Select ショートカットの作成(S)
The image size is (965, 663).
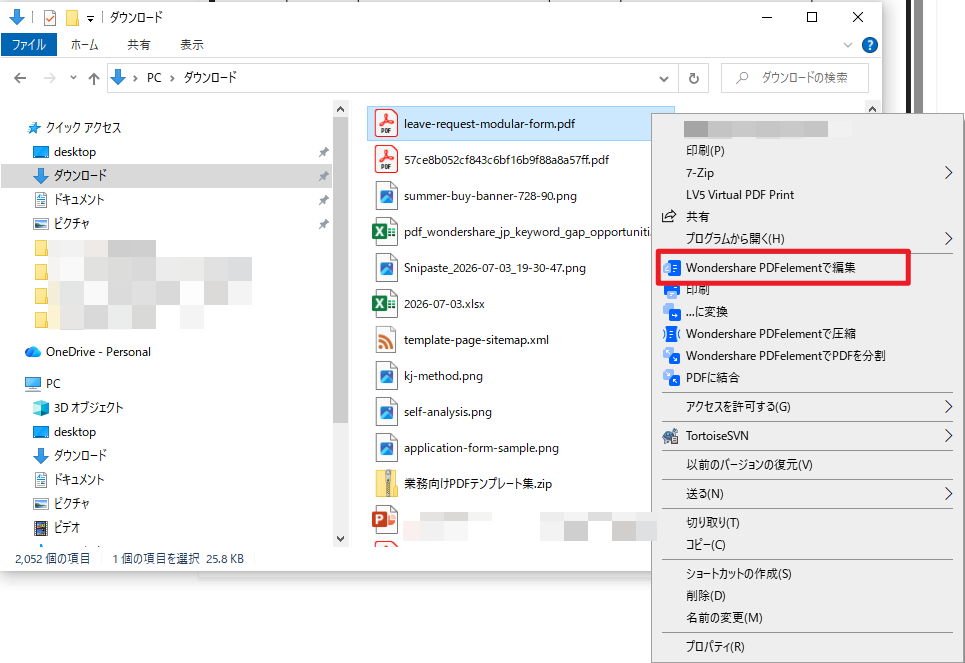739,574
